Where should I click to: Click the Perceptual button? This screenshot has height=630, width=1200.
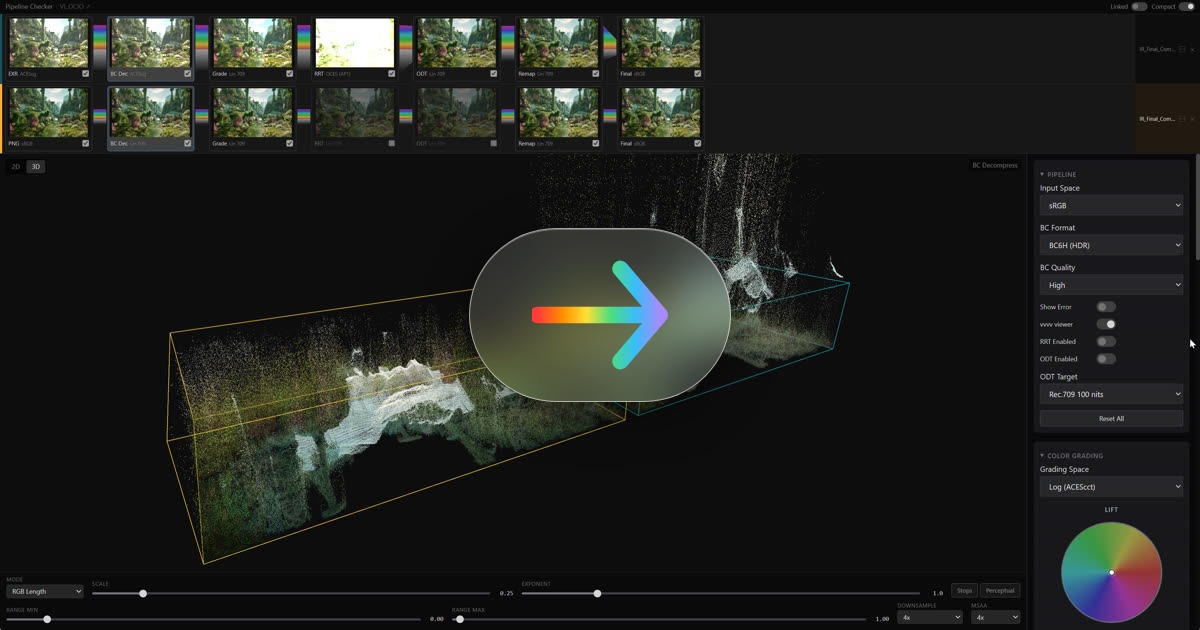pyautogui.click(x=1000, y=591)
